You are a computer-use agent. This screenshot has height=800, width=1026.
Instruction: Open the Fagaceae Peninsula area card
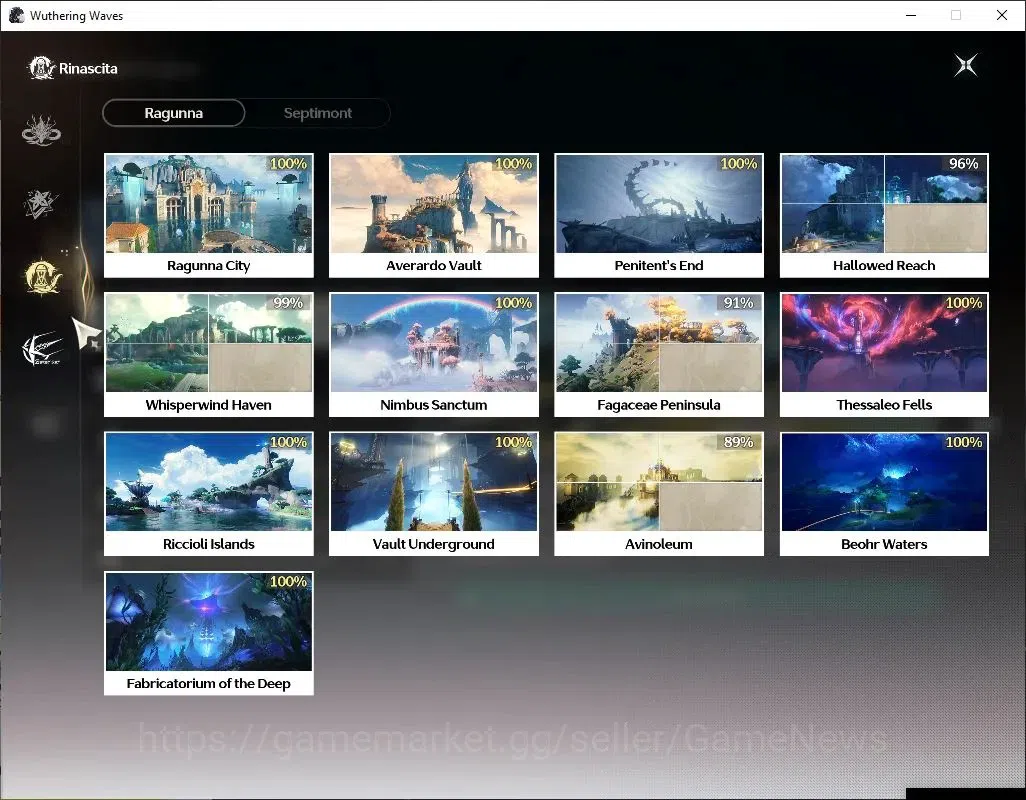coord(659,355)
